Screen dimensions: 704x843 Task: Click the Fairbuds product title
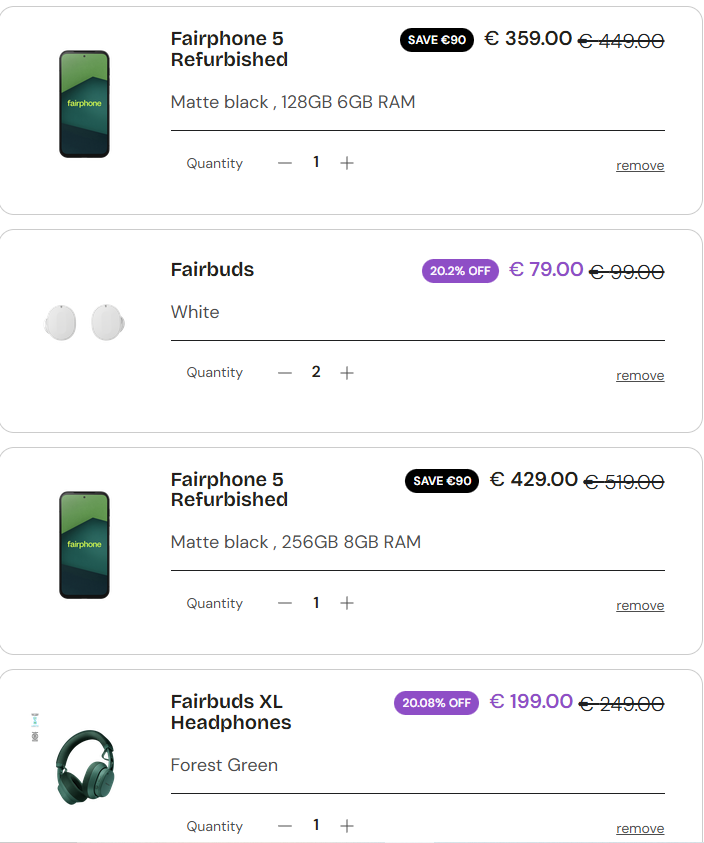point(212,270)
